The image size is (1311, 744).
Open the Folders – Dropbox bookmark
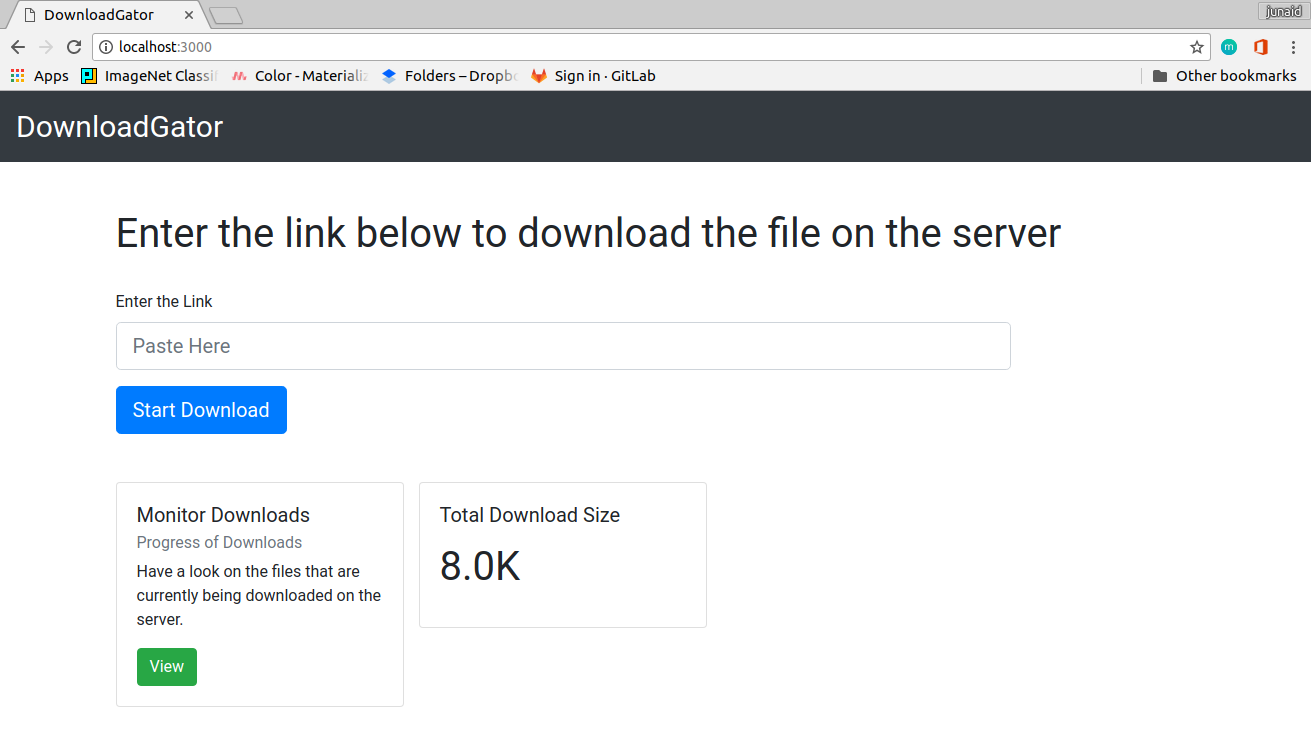(x=449, y=76)
